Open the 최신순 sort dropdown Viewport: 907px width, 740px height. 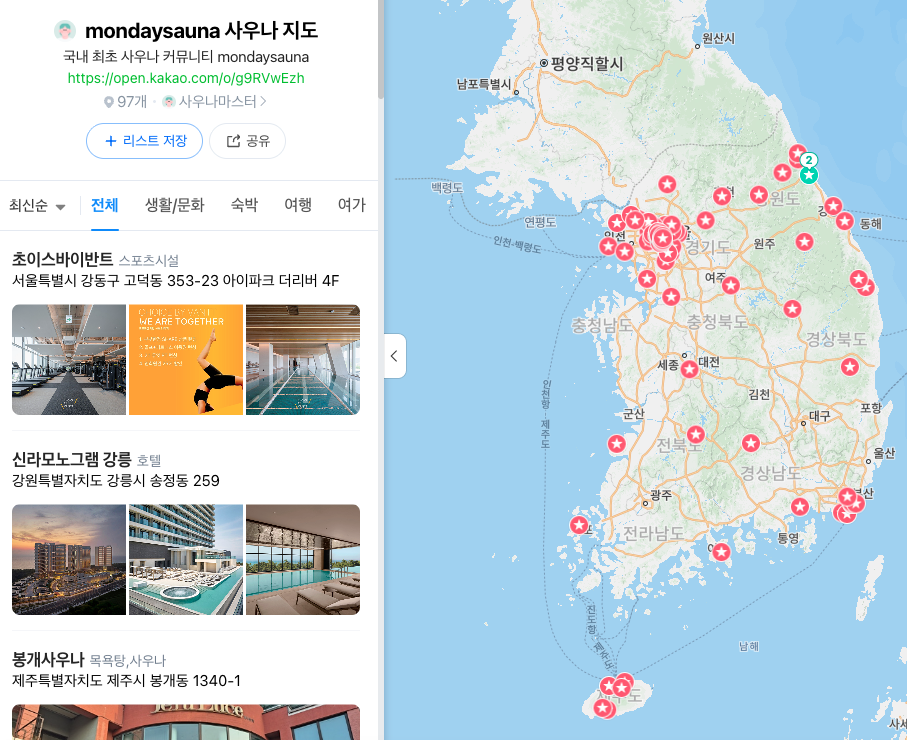[x=37, y=205]
